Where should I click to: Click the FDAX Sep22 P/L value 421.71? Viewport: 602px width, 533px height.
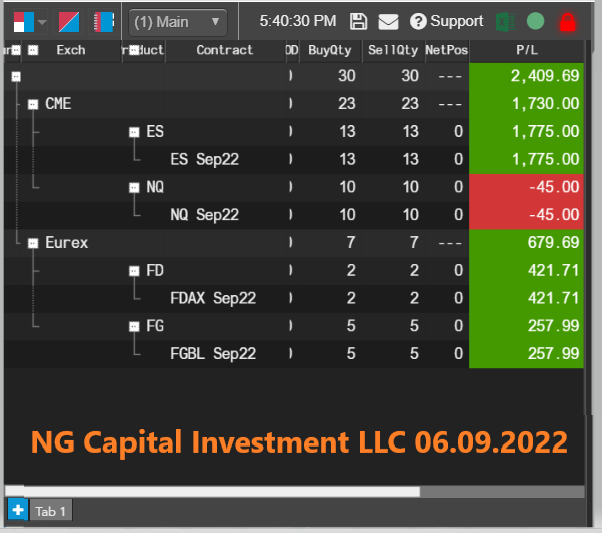pyautogui.click(x=553, y=298)
